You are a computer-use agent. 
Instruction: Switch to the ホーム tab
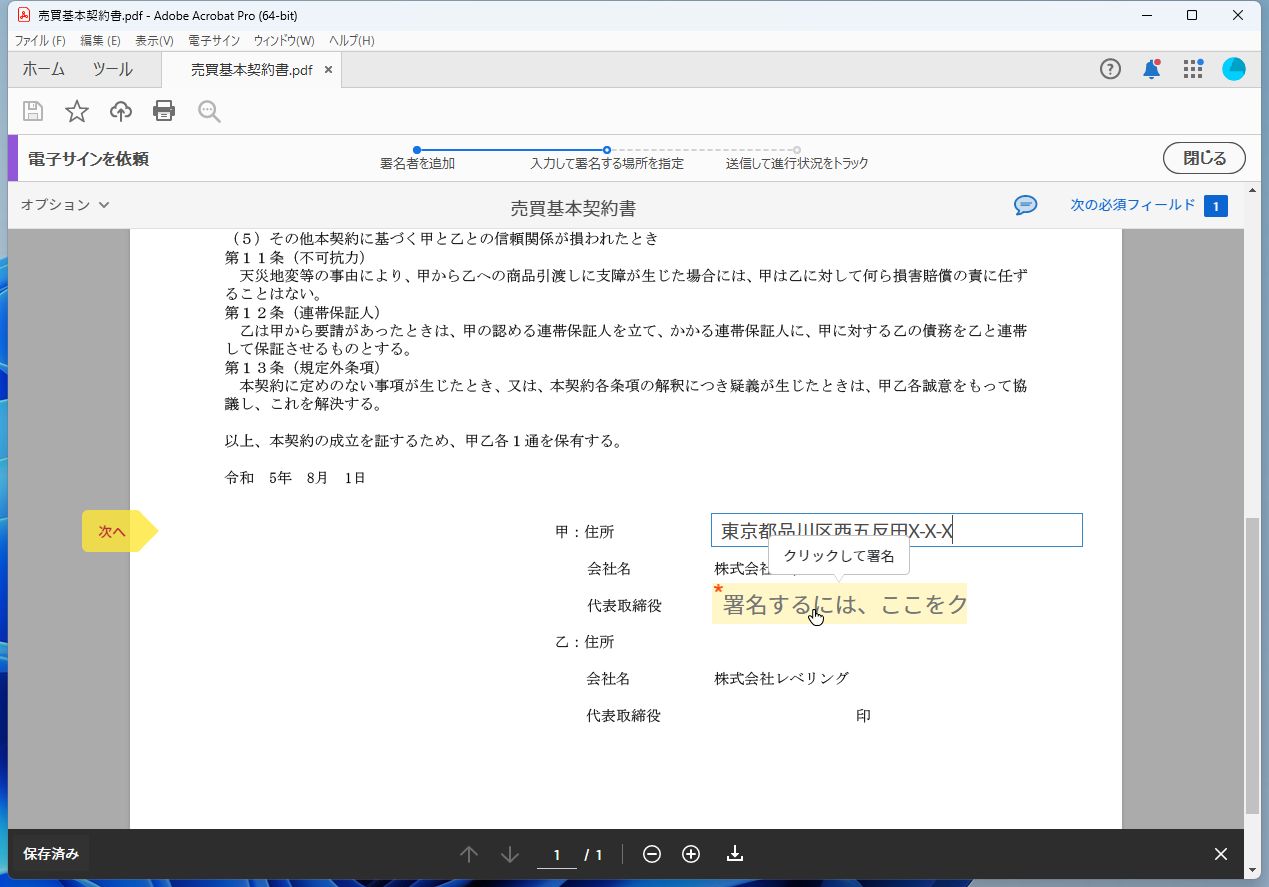42,69
